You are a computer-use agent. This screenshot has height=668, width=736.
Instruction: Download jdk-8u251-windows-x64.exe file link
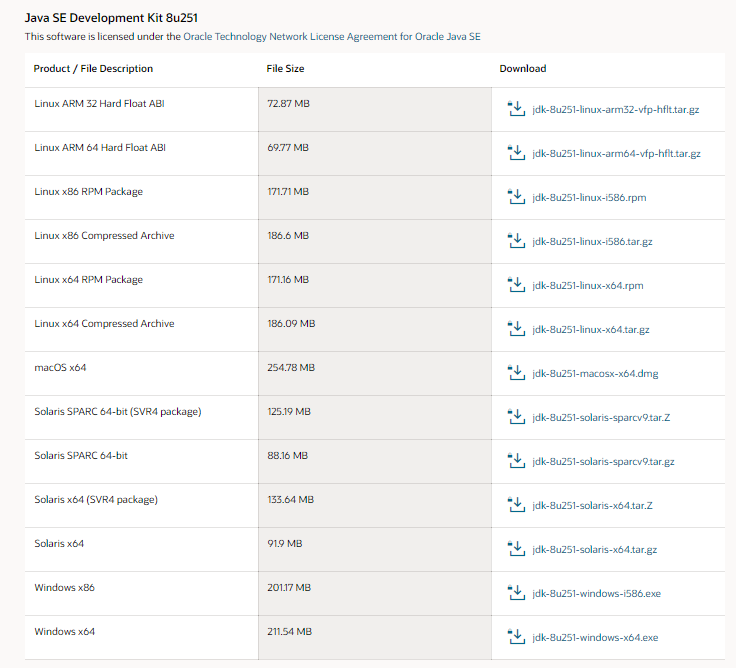595,638
